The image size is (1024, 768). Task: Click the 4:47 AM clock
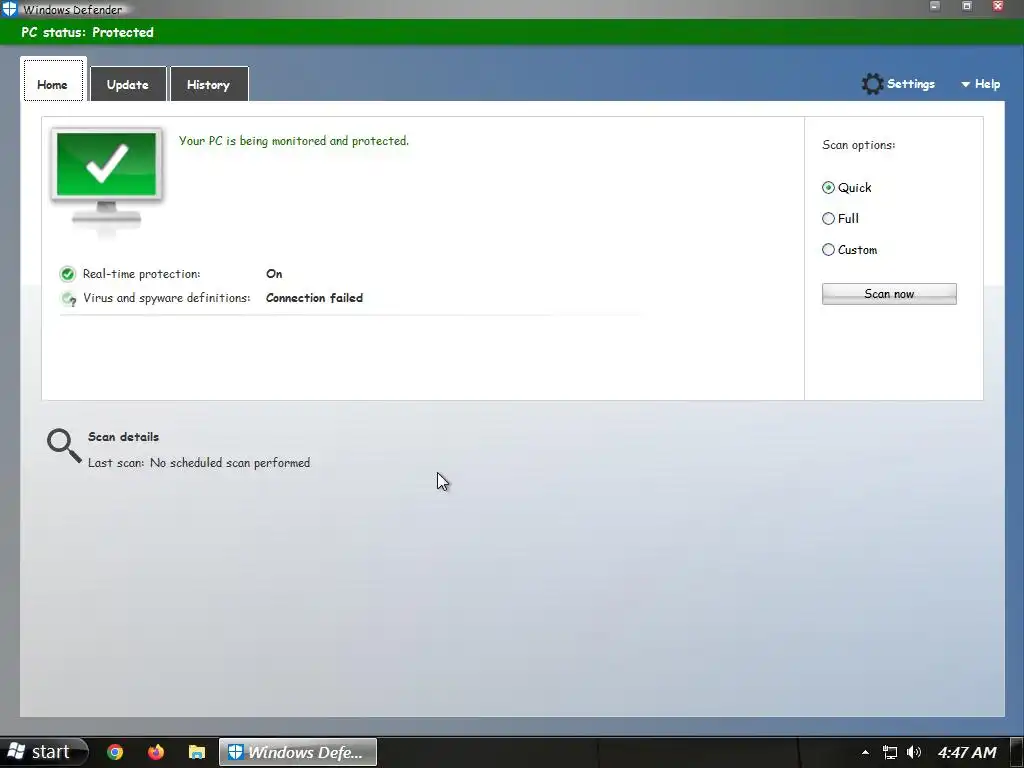(x=967, y=752)
